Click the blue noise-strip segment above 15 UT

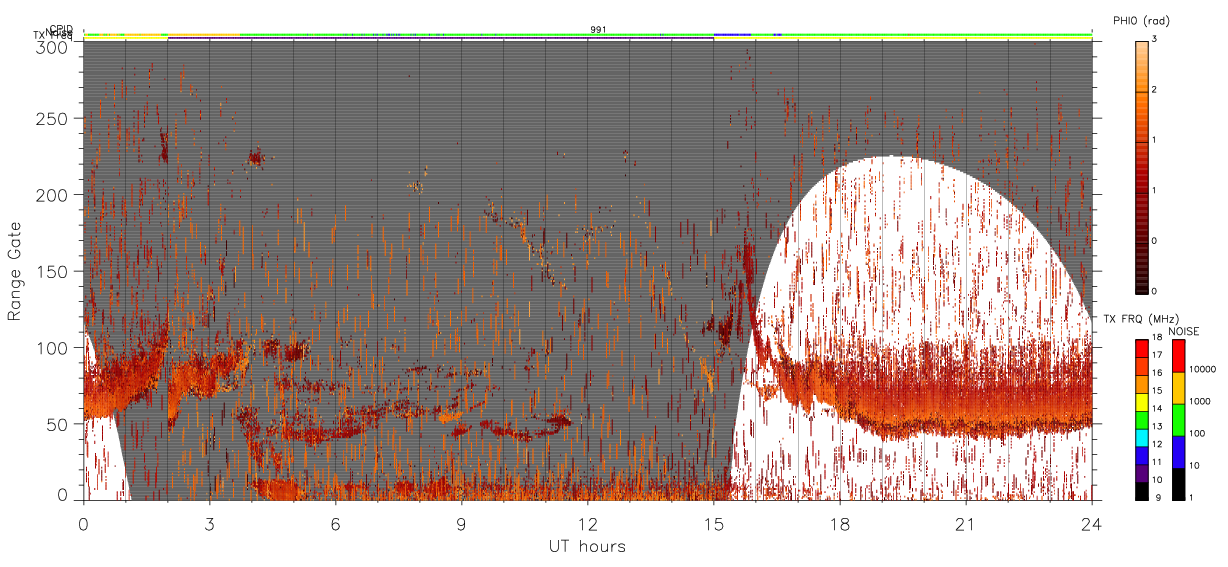pyautogui.click(x=733, y=34)
